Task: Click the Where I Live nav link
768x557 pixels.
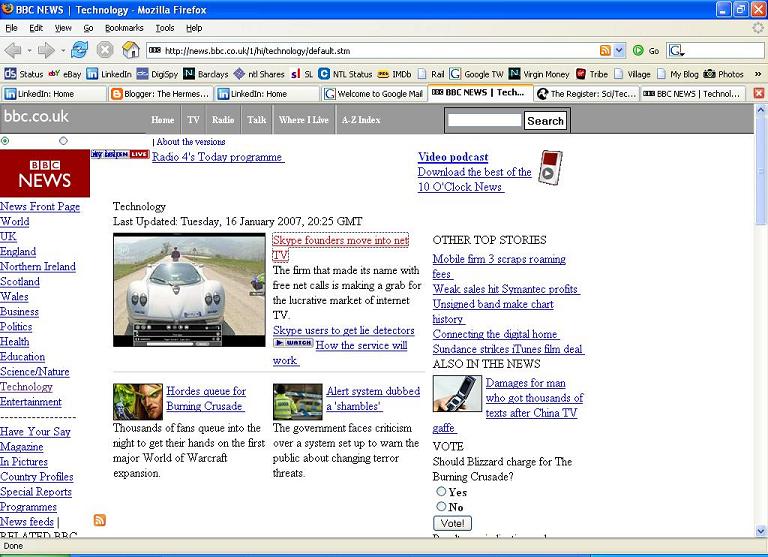Action: (304, 120)
